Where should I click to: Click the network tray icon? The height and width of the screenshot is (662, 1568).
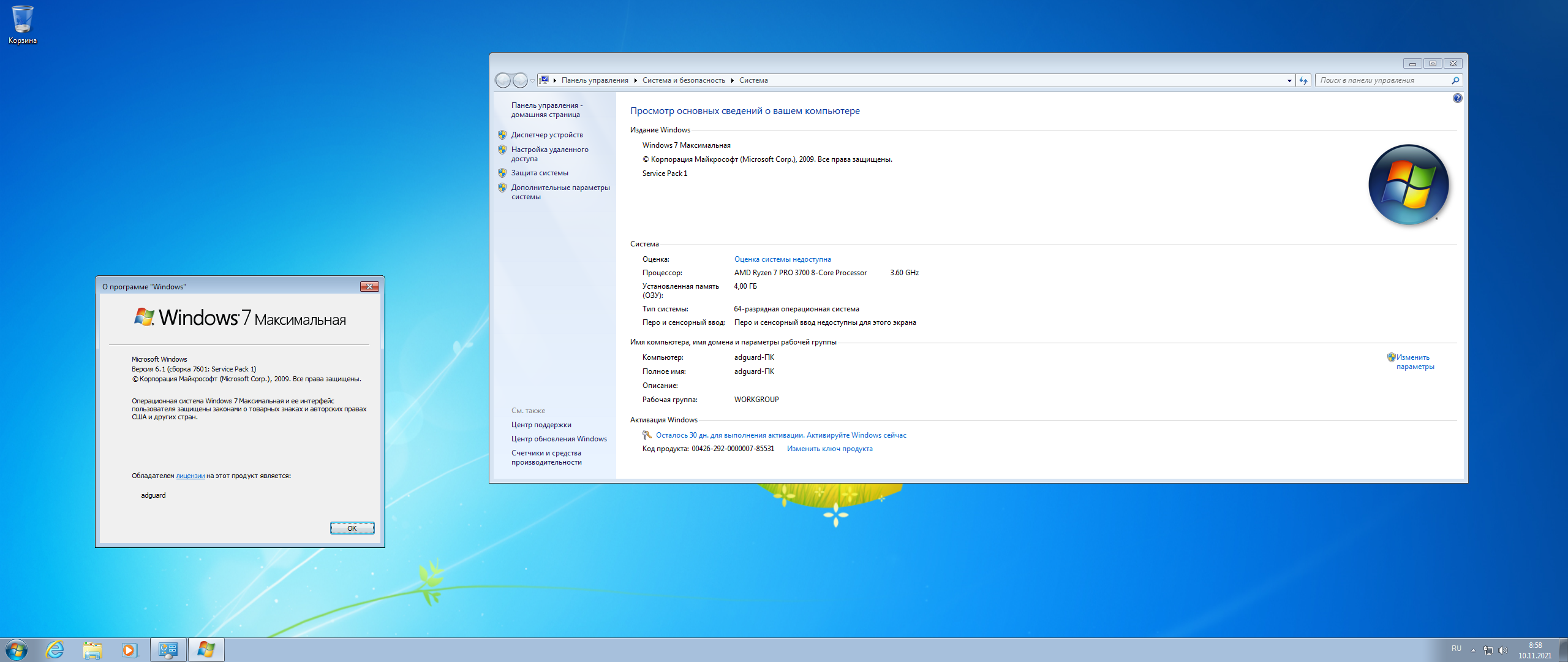(1488, 650)
